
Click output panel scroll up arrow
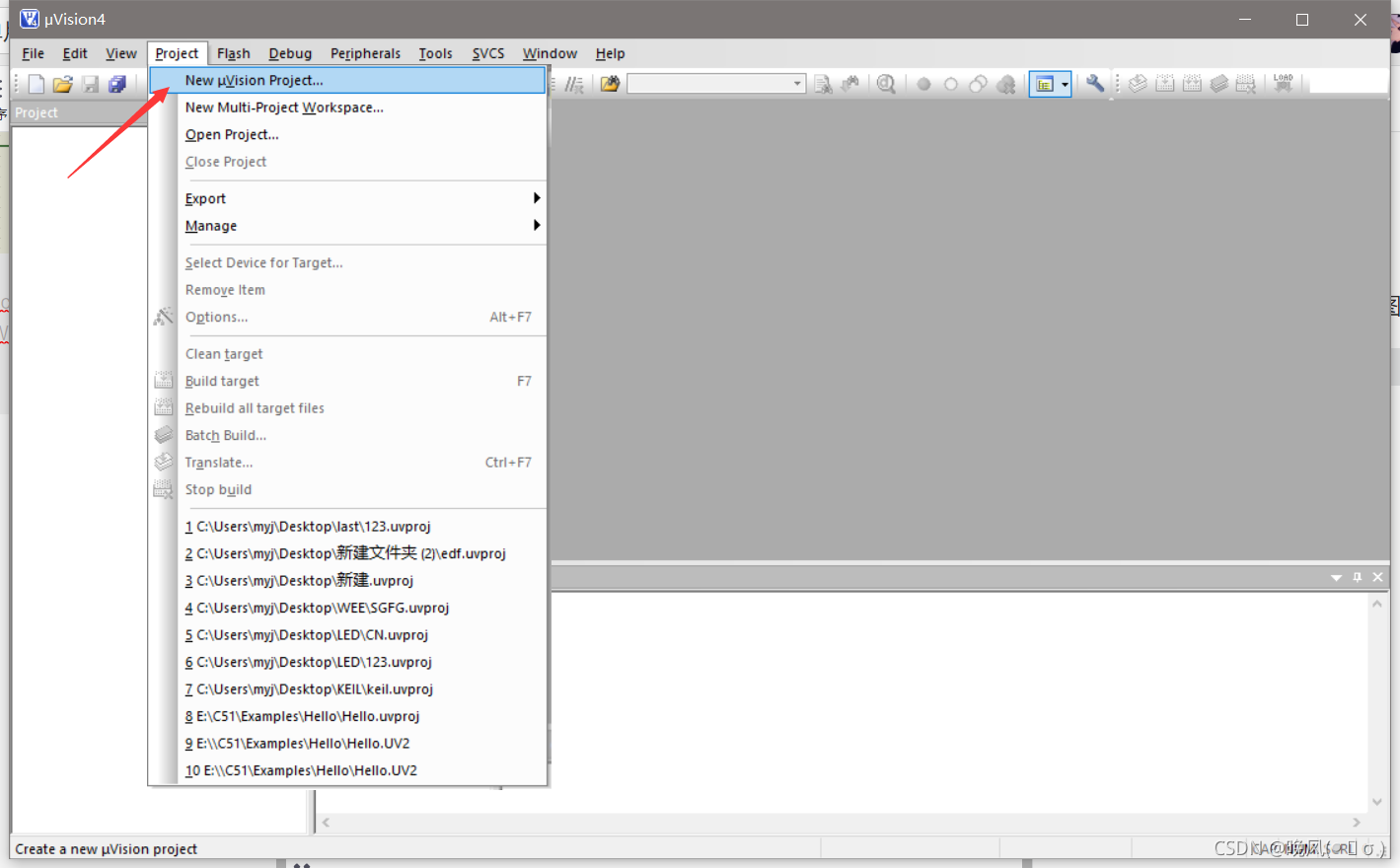[x=1377, y=604]
